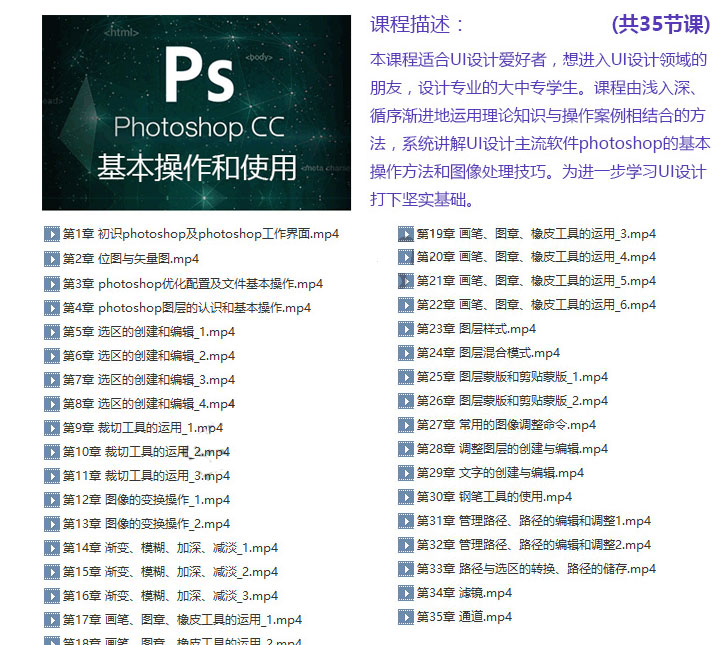The height and width of the screenshot is (645, 723).
Task: Click the play icon beside 第33章 路径与选区的转换
Action: (406, 569)
